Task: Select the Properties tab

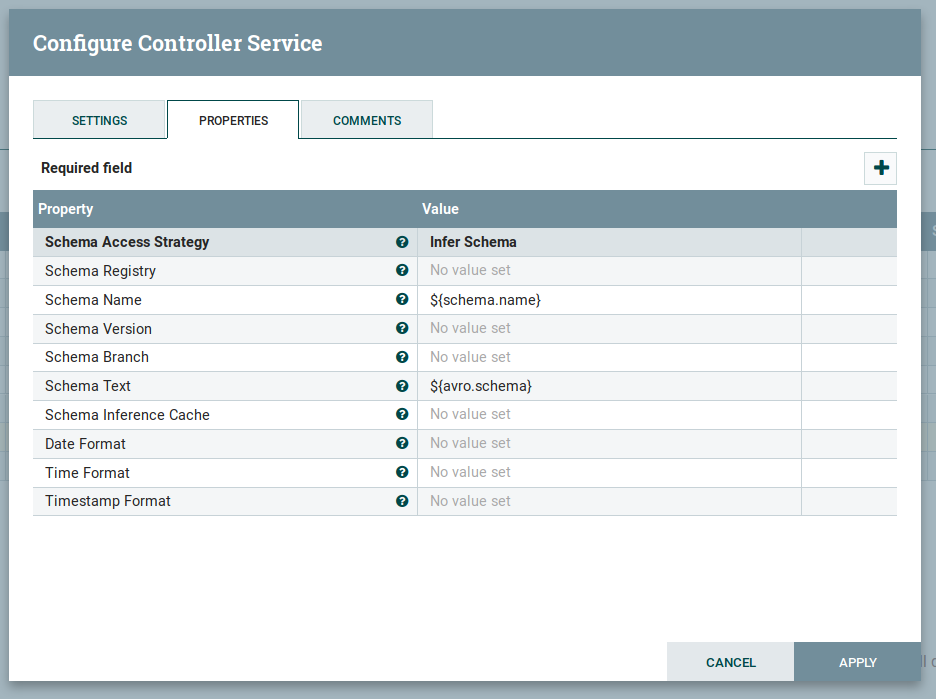Action: (233, 120)
